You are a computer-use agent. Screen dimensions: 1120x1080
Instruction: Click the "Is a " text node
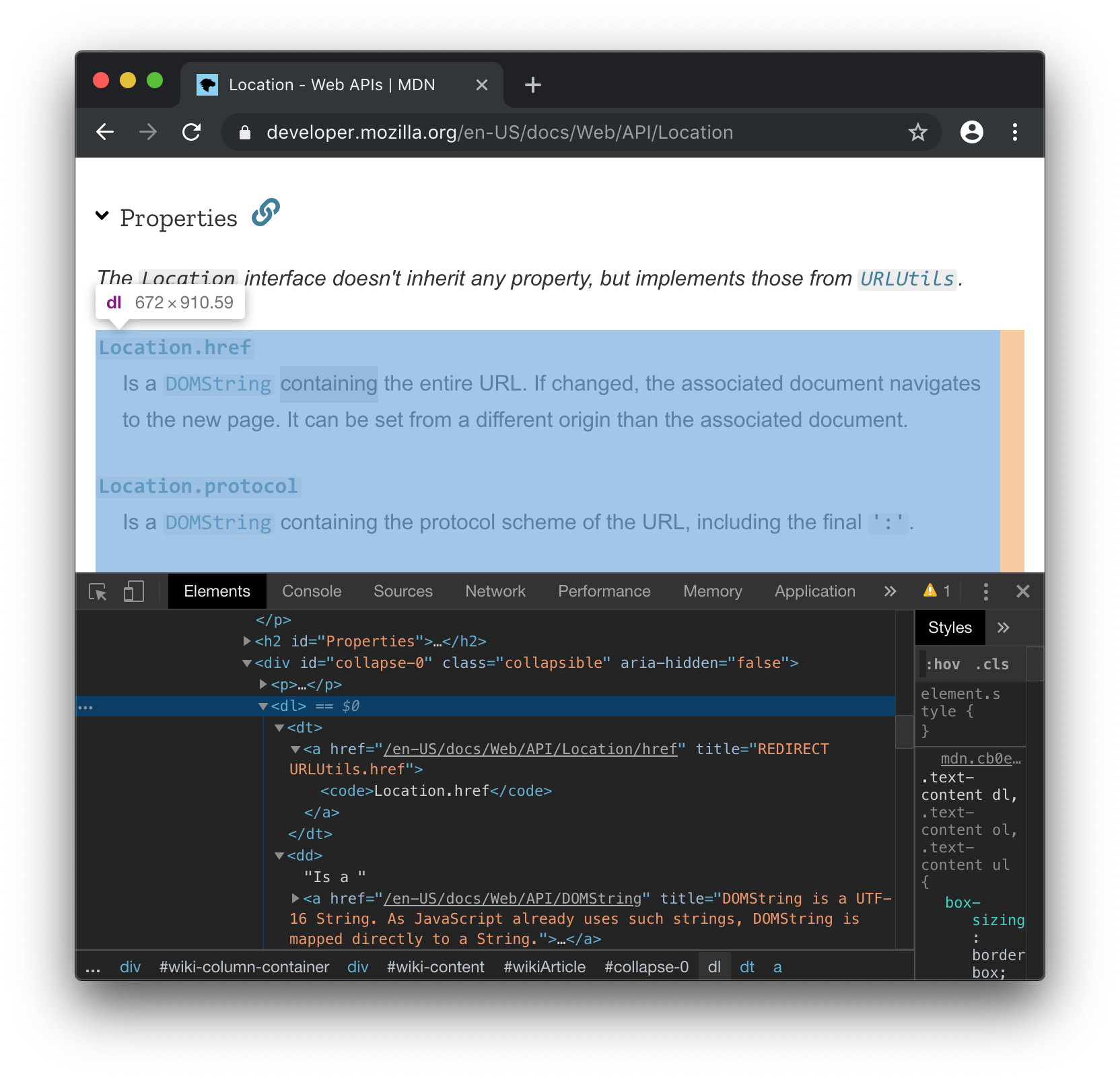[x=335, y=877]
